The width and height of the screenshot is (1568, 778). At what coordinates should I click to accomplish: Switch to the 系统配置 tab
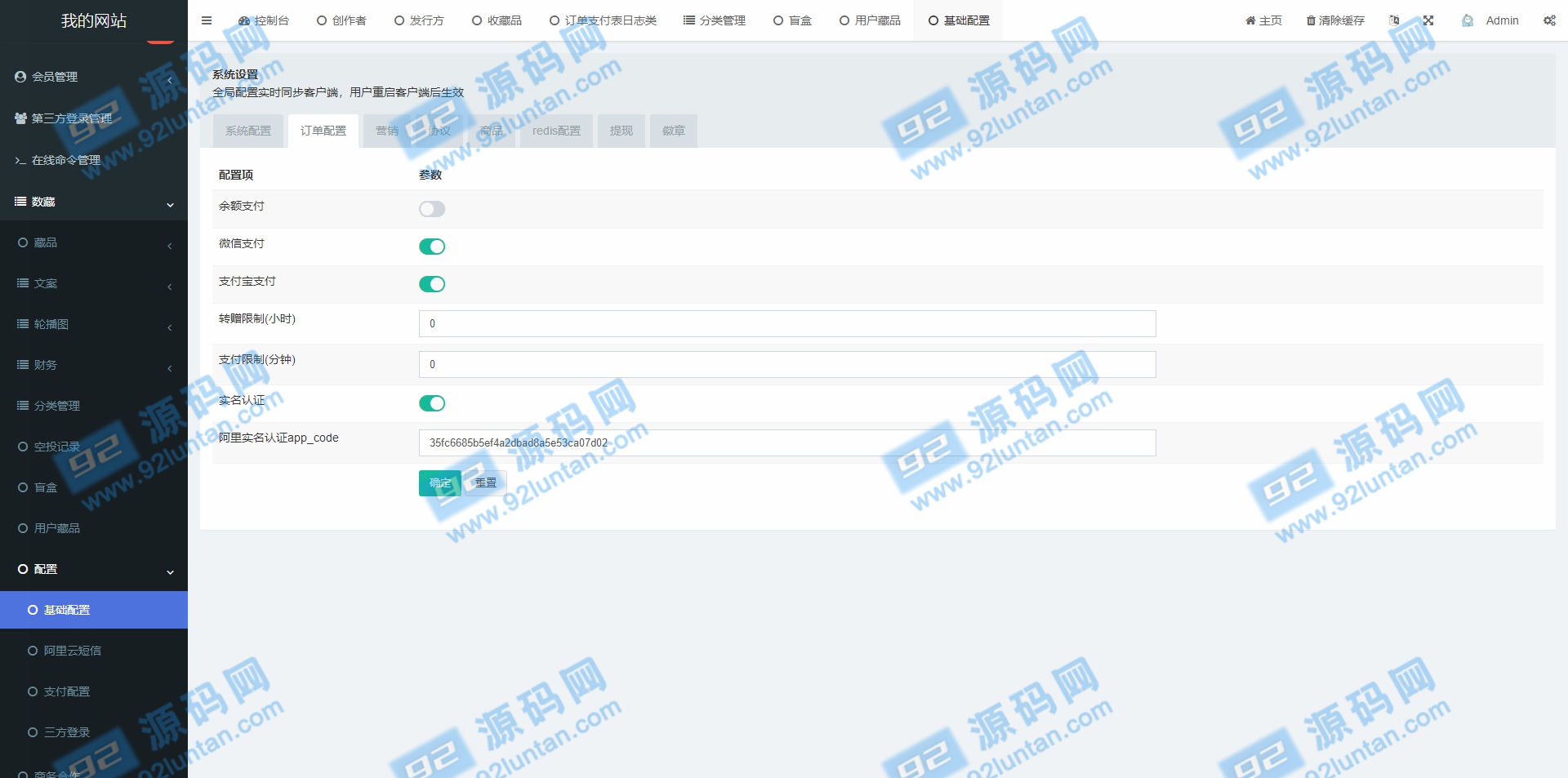click(x=248, y=131)
